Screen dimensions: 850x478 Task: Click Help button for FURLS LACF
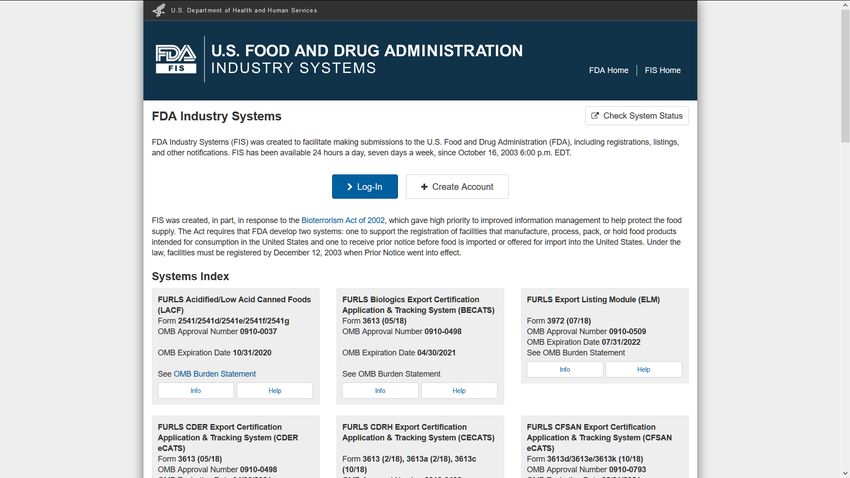(x=275, y=391)
